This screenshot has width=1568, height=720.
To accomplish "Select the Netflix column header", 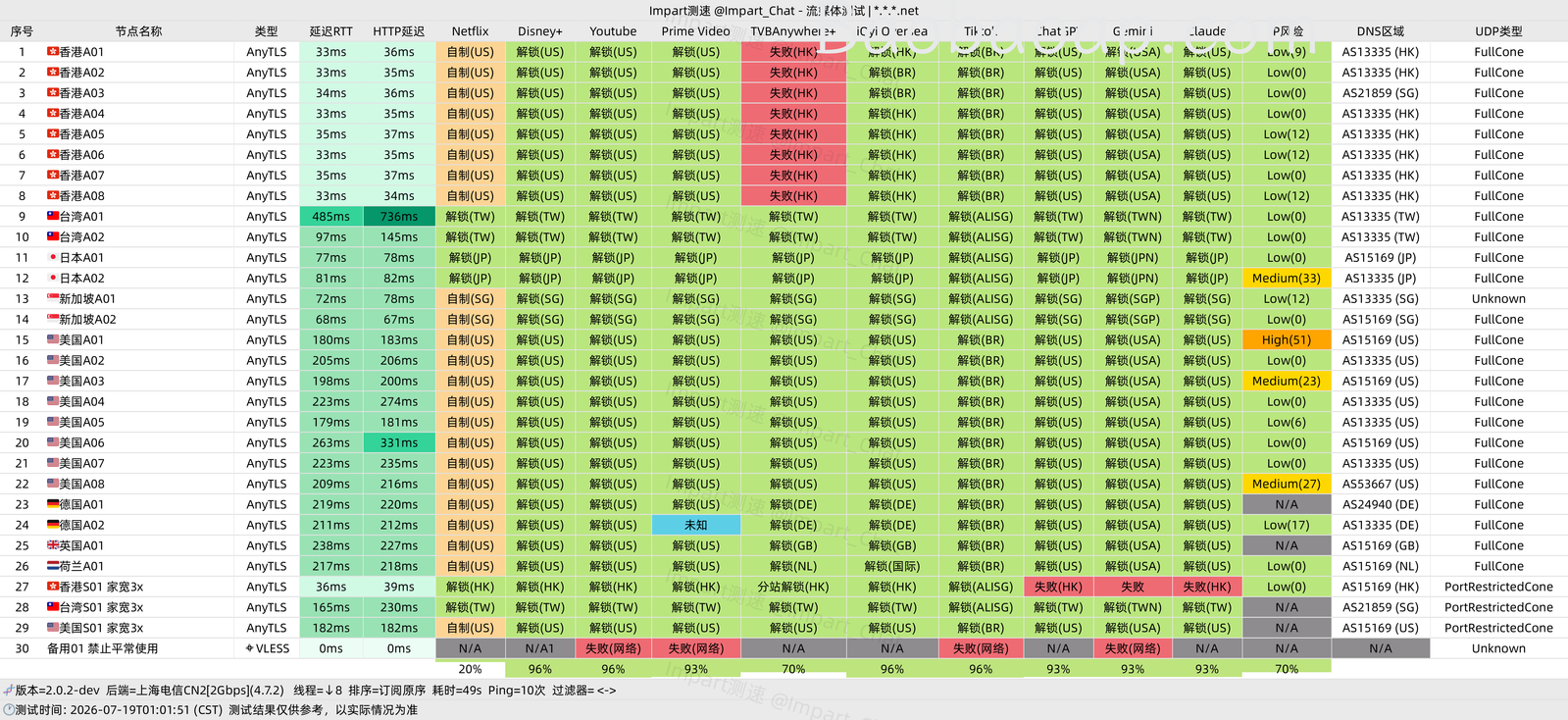I will click(471, 31).
